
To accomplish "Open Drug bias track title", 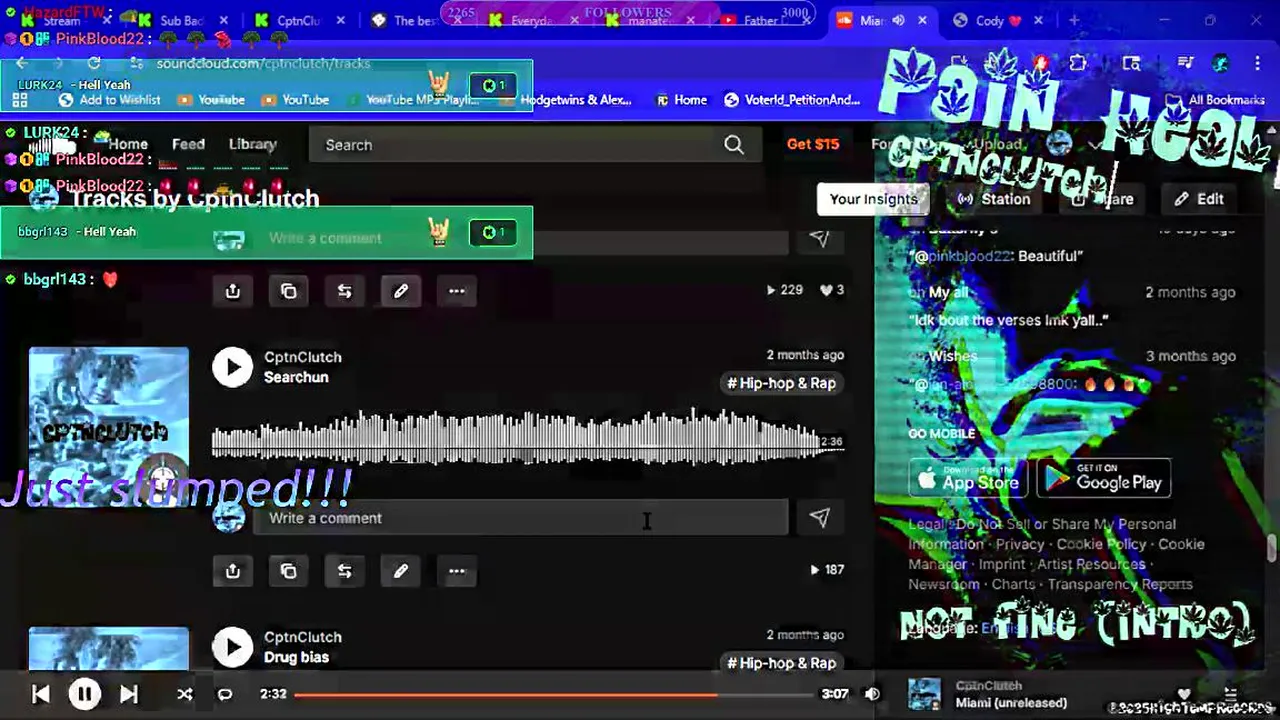I will (x=296, y=657).
